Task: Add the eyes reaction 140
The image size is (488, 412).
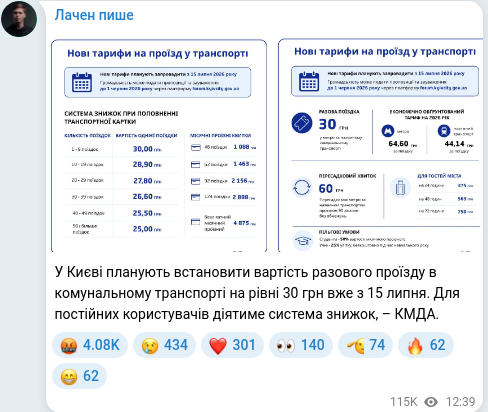Action: click(301, 345)
